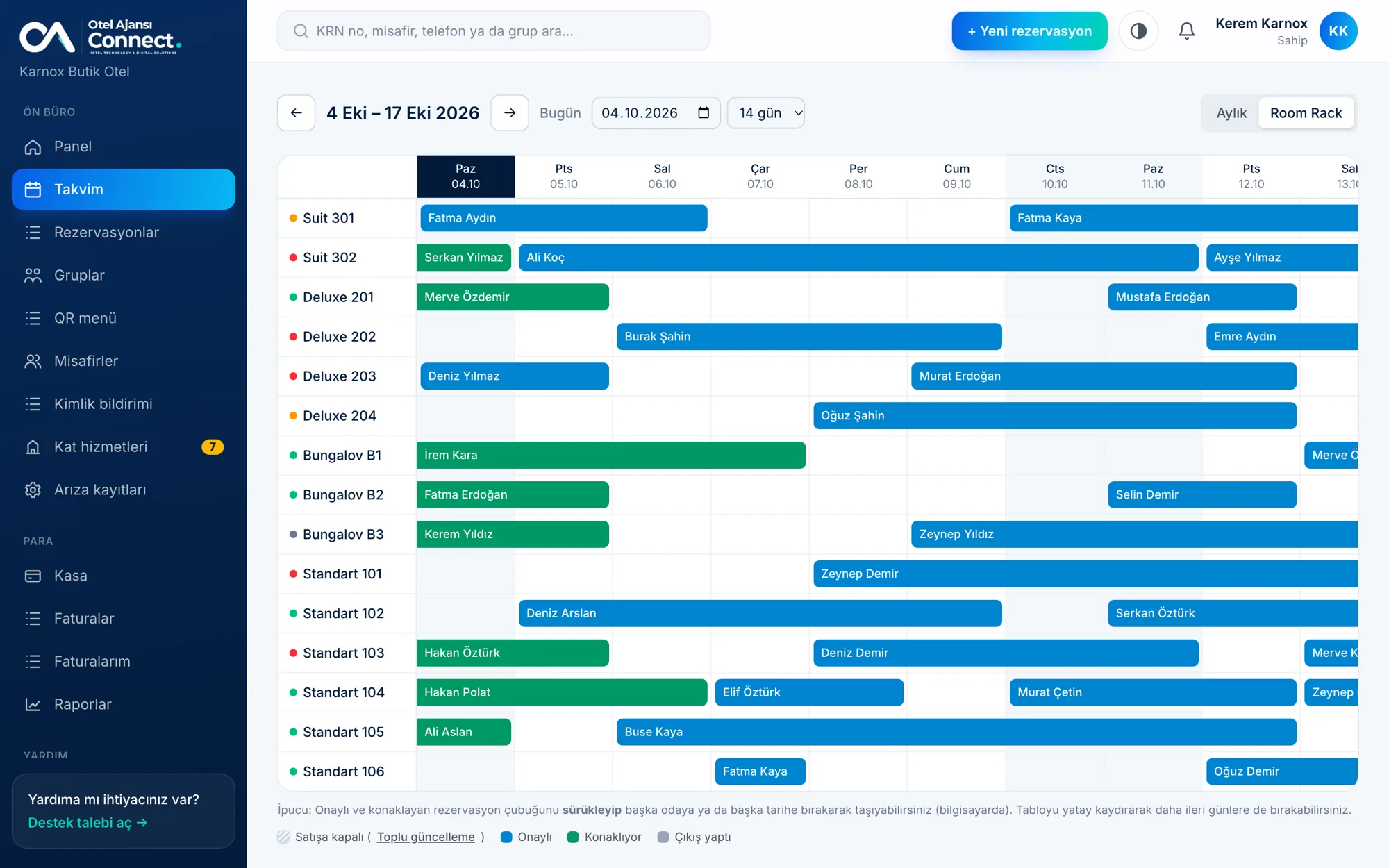Toggle dark/light theme contrast button

[1138, 31]
